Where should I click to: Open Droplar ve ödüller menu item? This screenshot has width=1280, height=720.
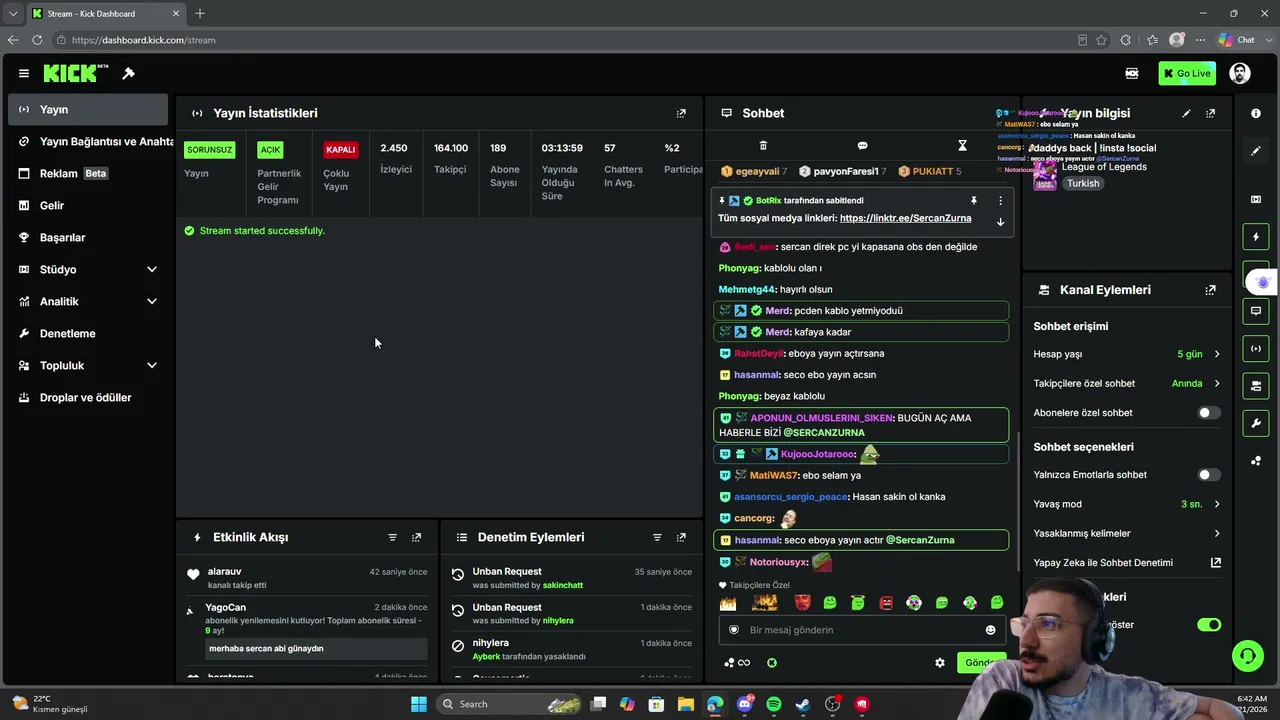(x=88, y=397)
